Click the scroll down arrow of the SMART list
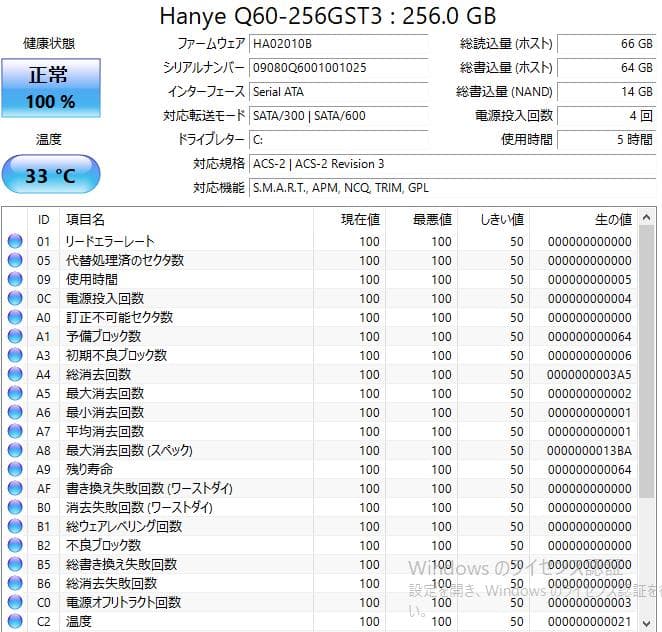662x632 pixels. [646, 623]
